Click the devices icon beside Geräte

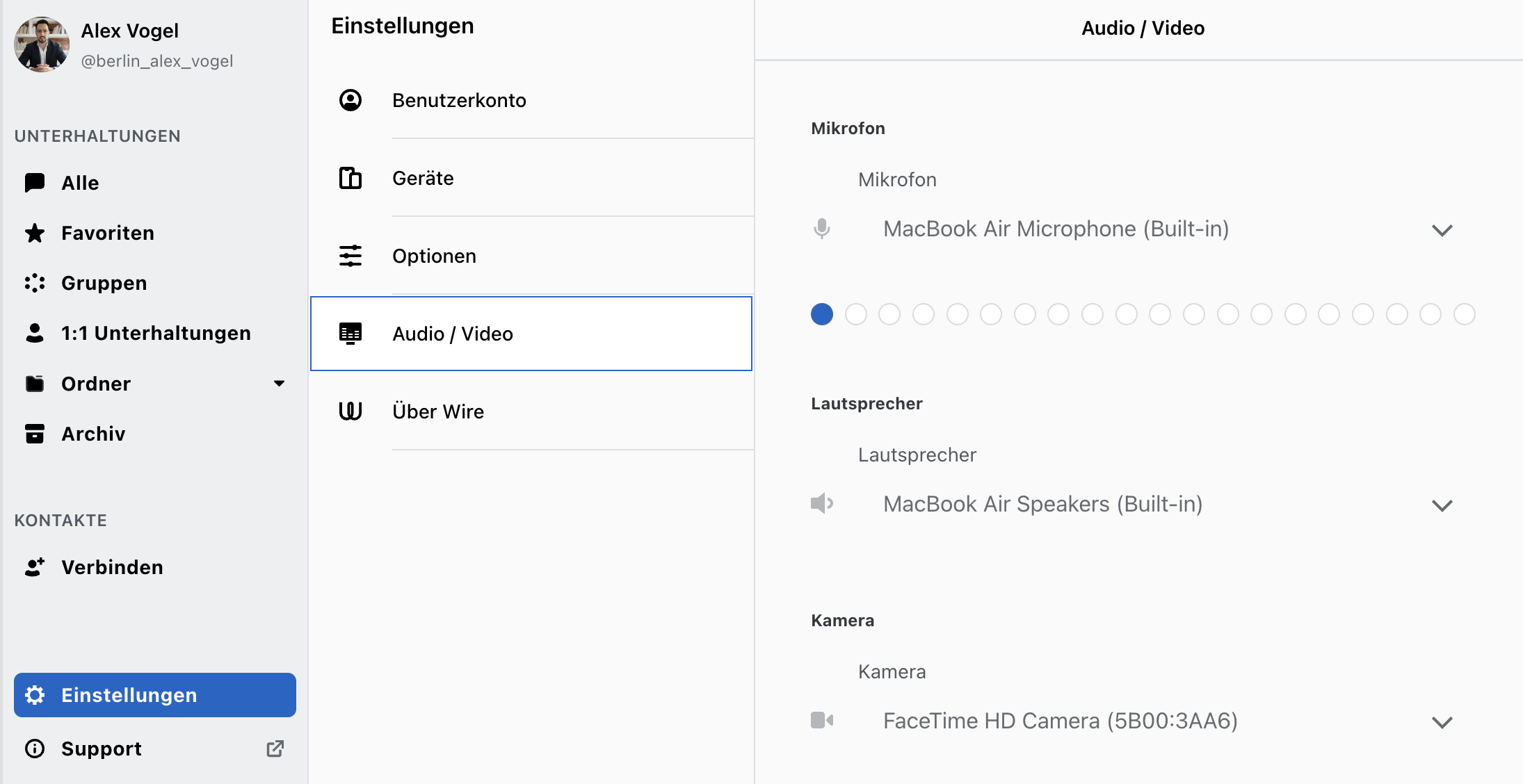[x=350, y=178]
